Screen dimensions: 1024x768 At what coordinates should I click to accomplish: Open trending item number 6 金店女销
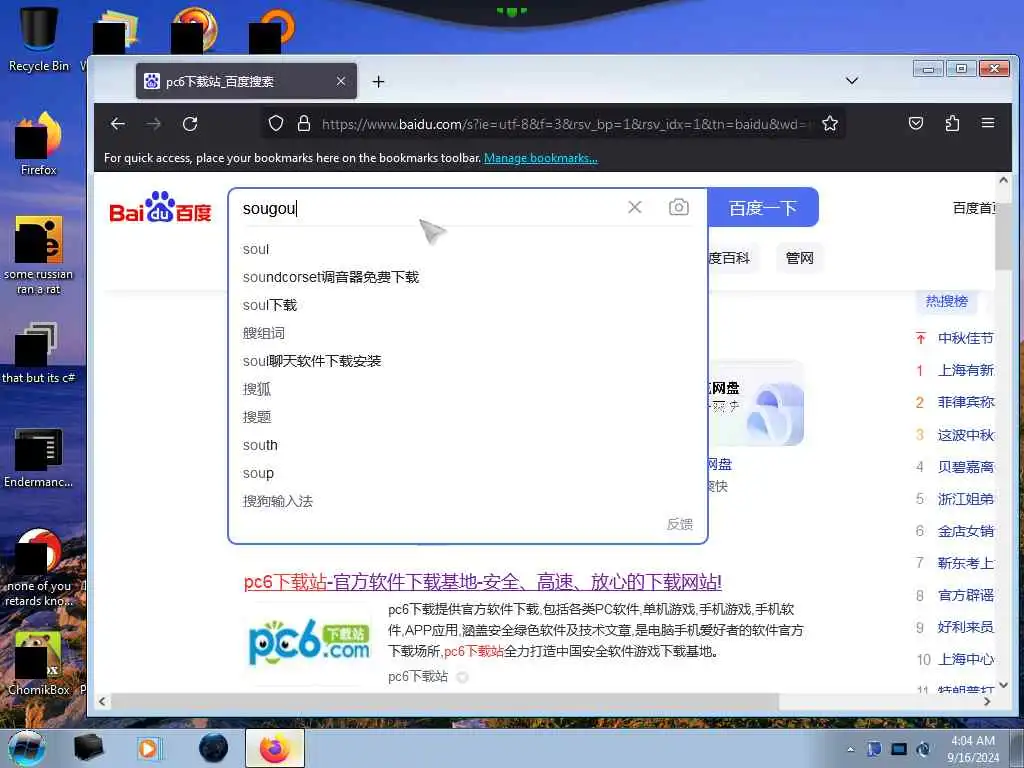(x=965, y=530)
